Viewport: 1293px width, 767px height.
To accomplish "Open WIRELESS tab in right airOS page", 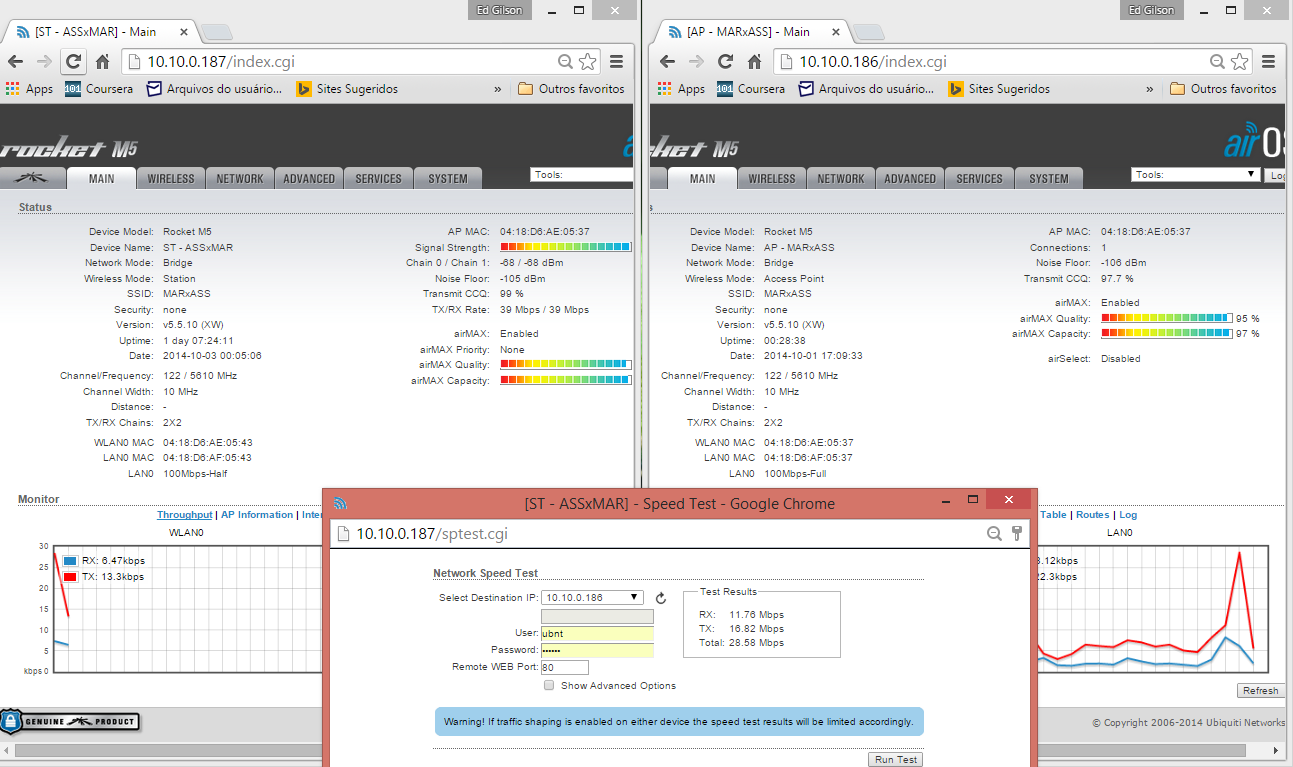I will 772,179.
